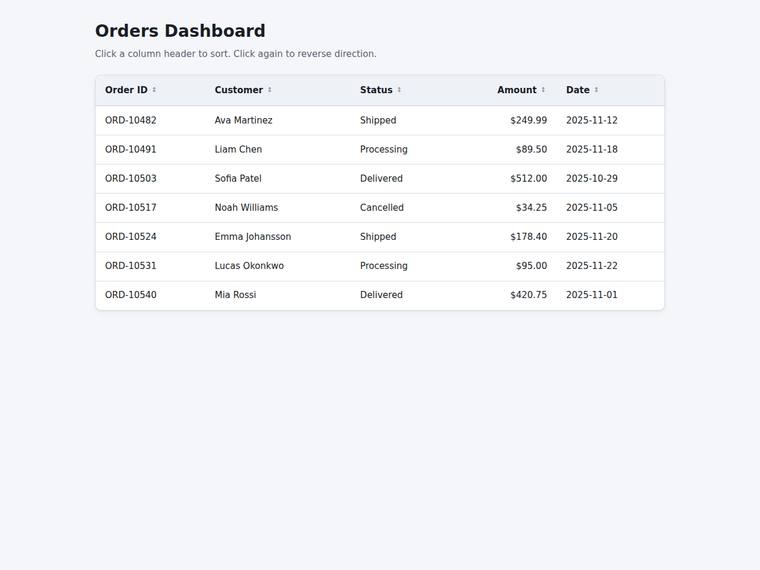The image size is (760, 570).
Task: Click the sorting instructions subtitle text
Action: coord(236,54)
